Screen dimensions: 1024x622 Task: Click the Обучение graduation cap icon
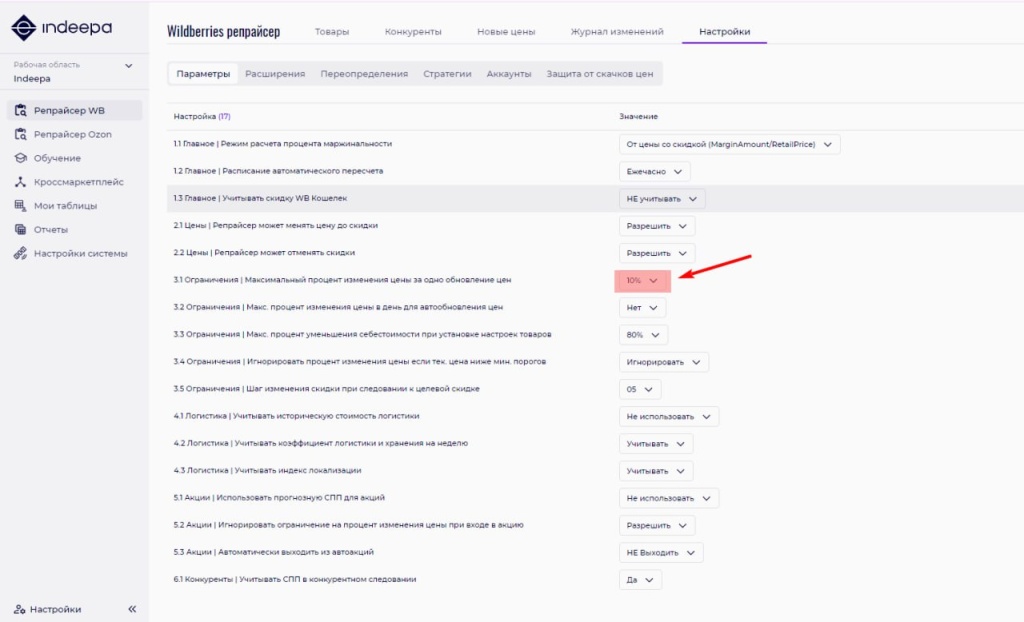pos(21,158)
